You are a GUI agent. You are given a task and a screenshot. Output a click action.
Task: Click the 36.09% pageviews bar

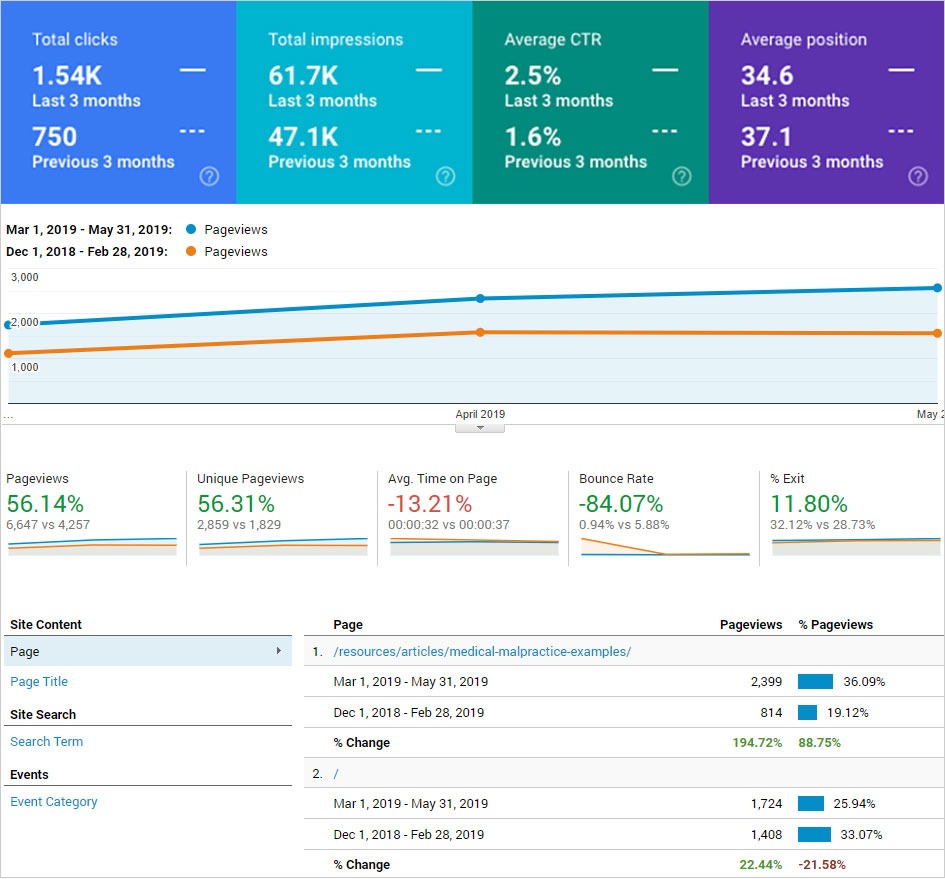(x=815, y=682)
